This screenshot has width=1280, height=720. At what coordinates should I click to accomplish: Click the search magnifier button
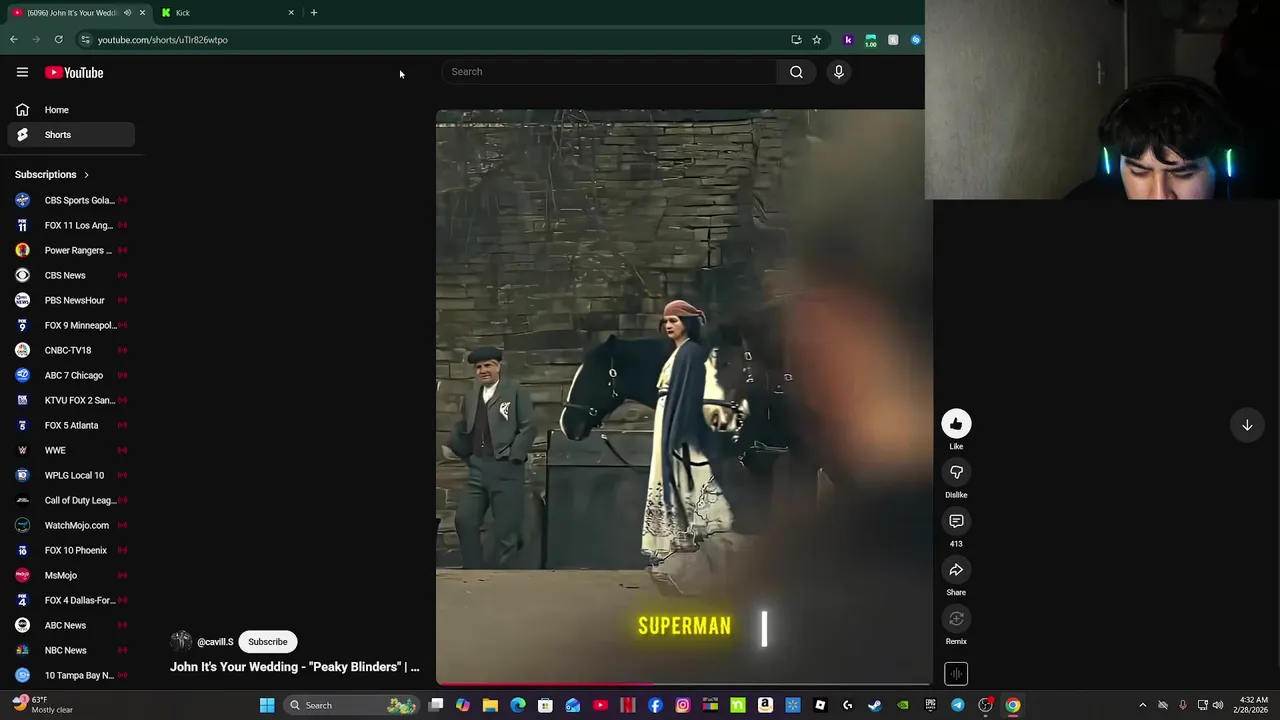[796, 72]
